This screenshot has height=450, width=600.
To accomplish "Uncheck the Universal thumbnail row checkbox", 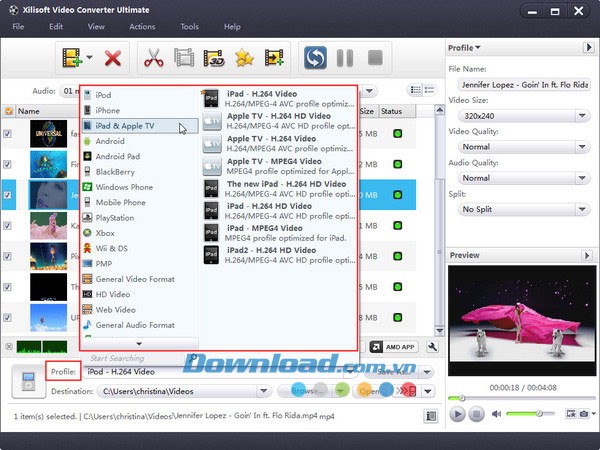I will [7, 134].
